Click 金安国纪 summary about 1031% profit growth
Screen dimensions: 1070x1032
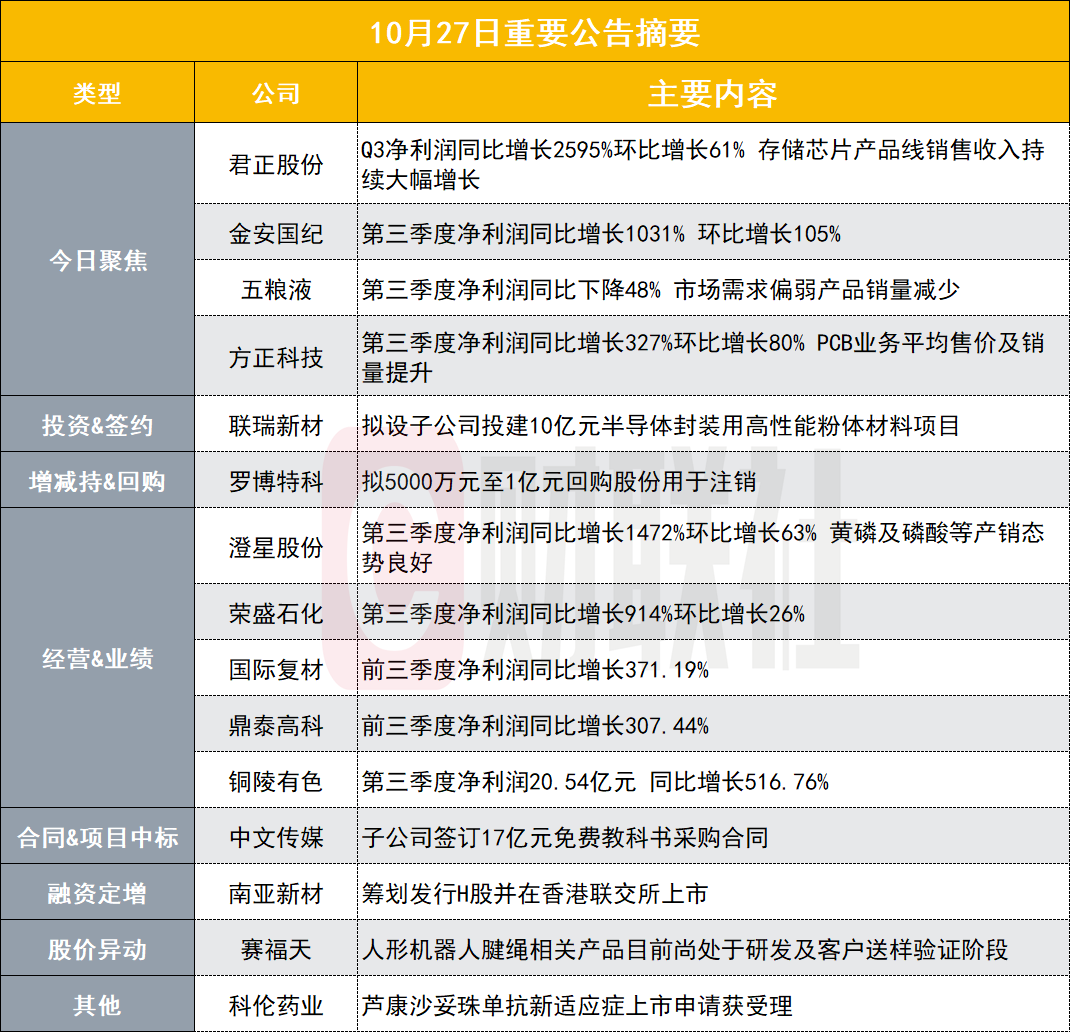(x=601, y=233)
